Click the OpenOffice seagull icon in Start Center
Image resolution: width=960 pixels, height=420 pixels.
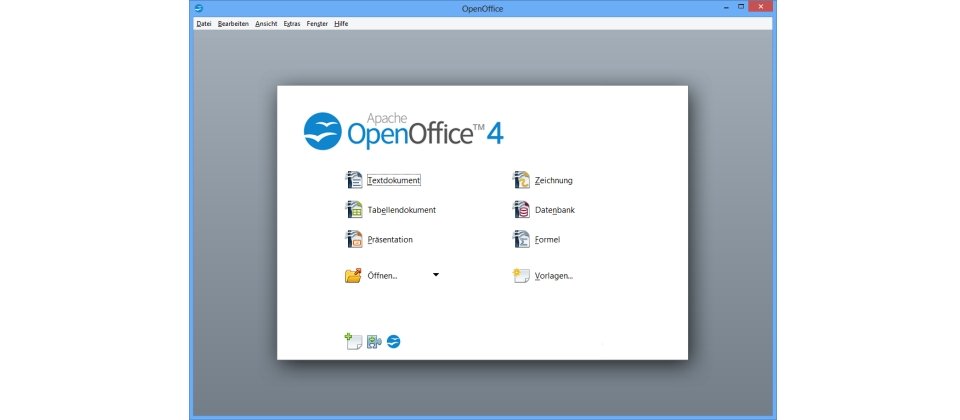[x=394, y=342]
